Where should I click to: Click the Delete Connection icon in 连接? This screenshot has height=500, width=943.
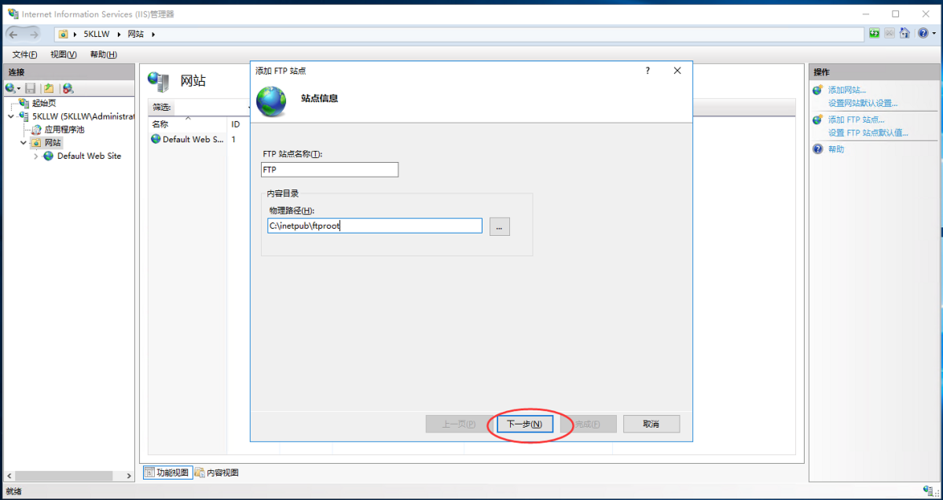(68, 88)
